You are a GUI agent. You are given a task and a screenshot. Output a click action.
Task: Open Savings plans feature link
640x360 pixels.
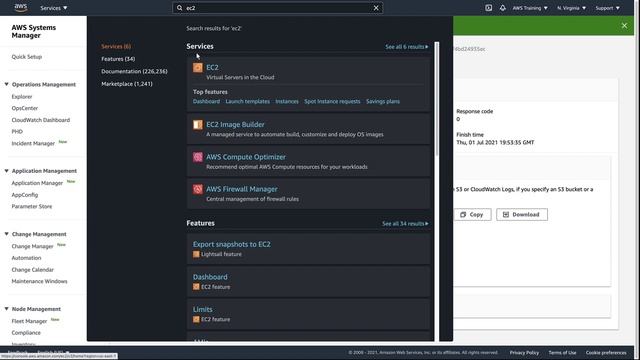coord(383,101)
